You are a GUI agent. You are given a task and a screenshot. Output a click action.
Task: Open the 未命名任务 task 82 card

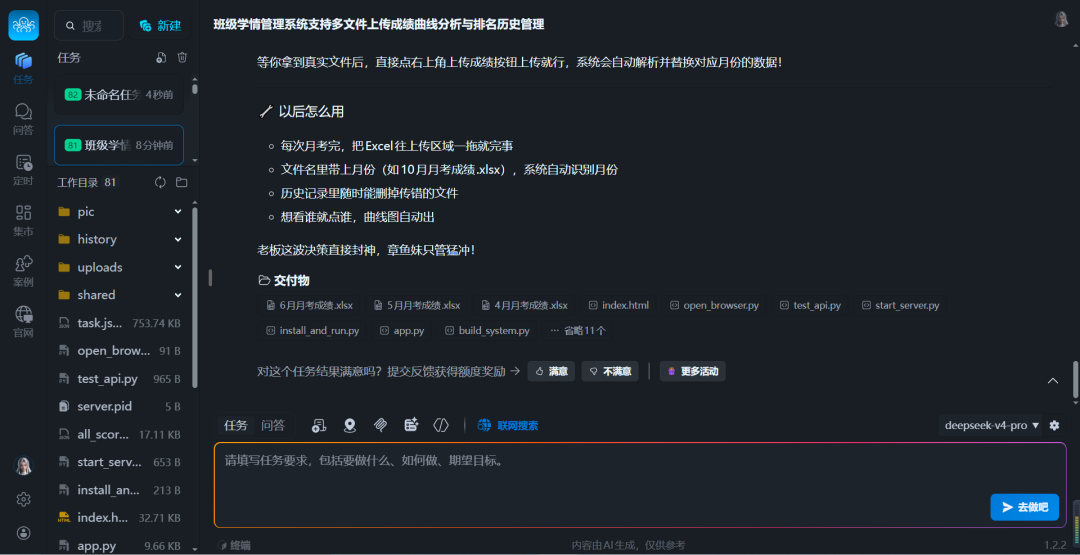click(x=119, y=94)
